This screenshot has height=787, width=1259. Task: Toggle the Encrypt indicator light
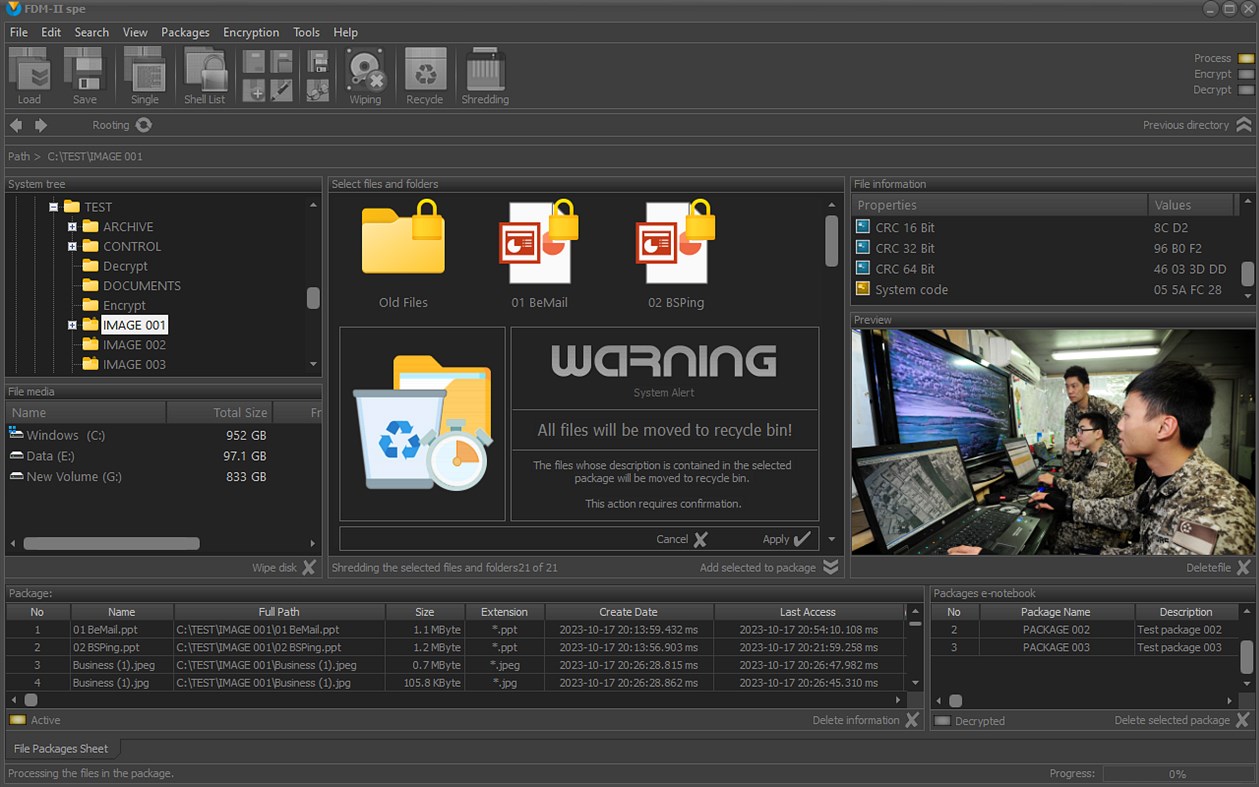[x=1246, y=74]
